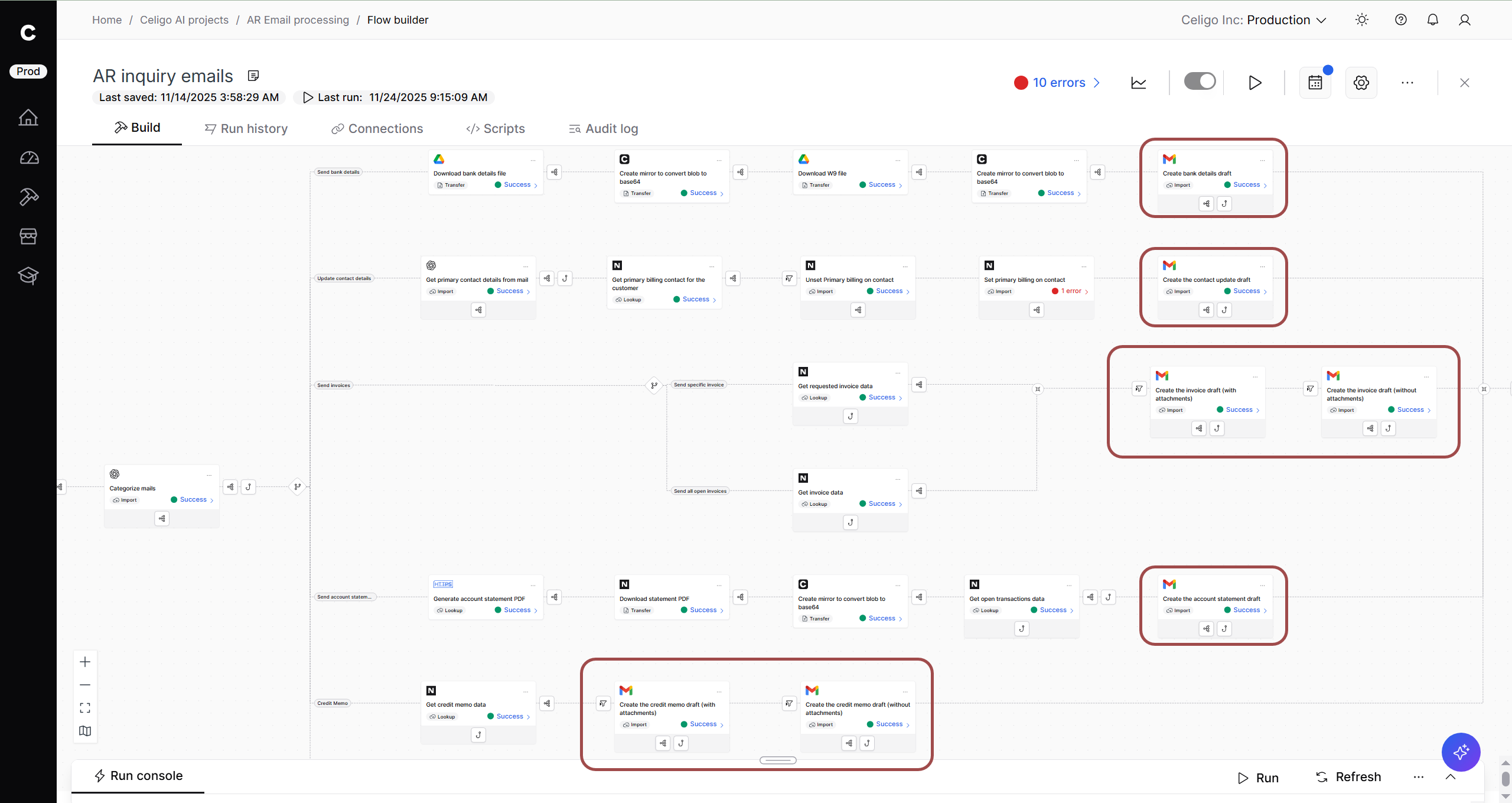This screenshot has width=1512, height=803.
Task: Open the notifications bell icon
Action: (1432, 20)
